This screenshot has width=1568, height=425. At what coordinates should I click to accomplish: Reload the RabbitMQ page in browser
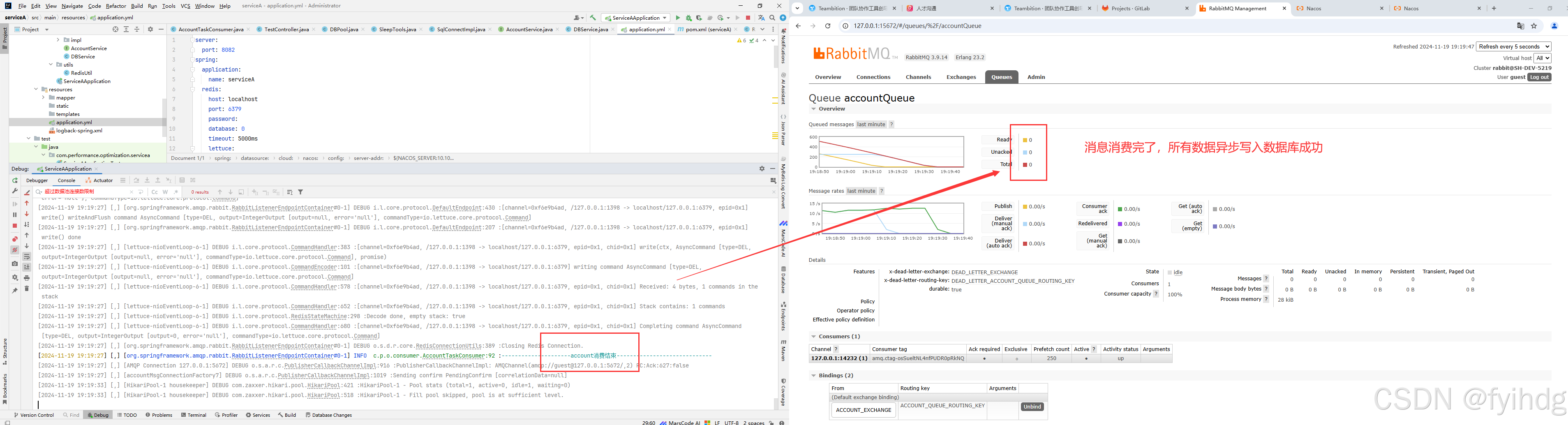(x=828, y=25)
